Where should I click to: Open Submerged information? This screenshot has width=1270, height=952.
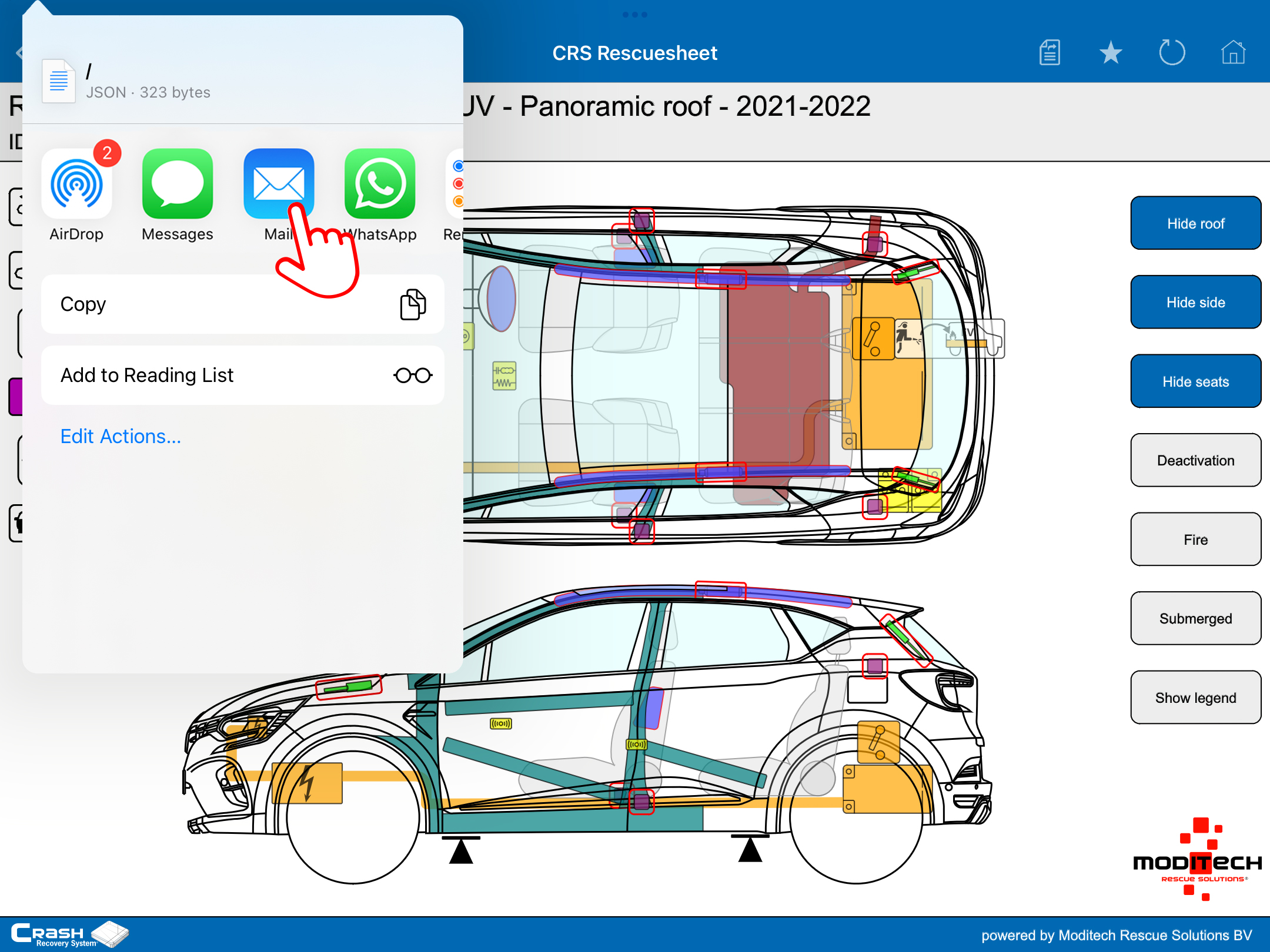click(1195, 618)
